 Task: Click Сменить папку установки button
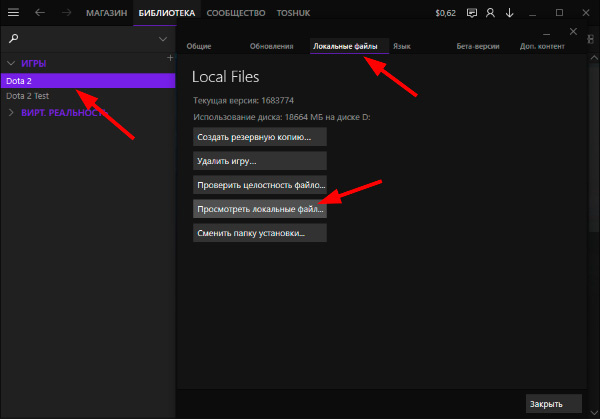pos(260,233)
